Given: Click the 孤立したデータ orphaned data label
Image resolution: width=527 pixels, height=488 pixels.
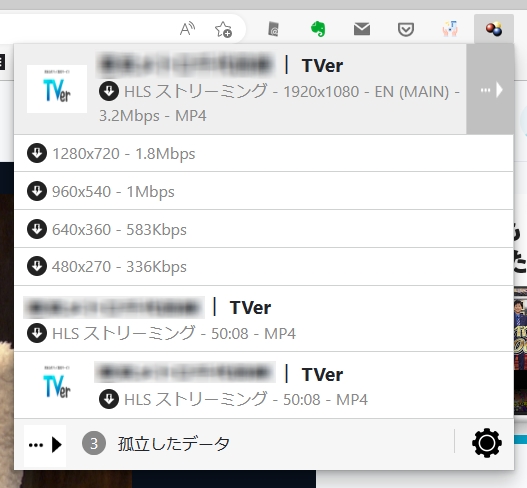Looking at the screenshot, I should point(174,444).
